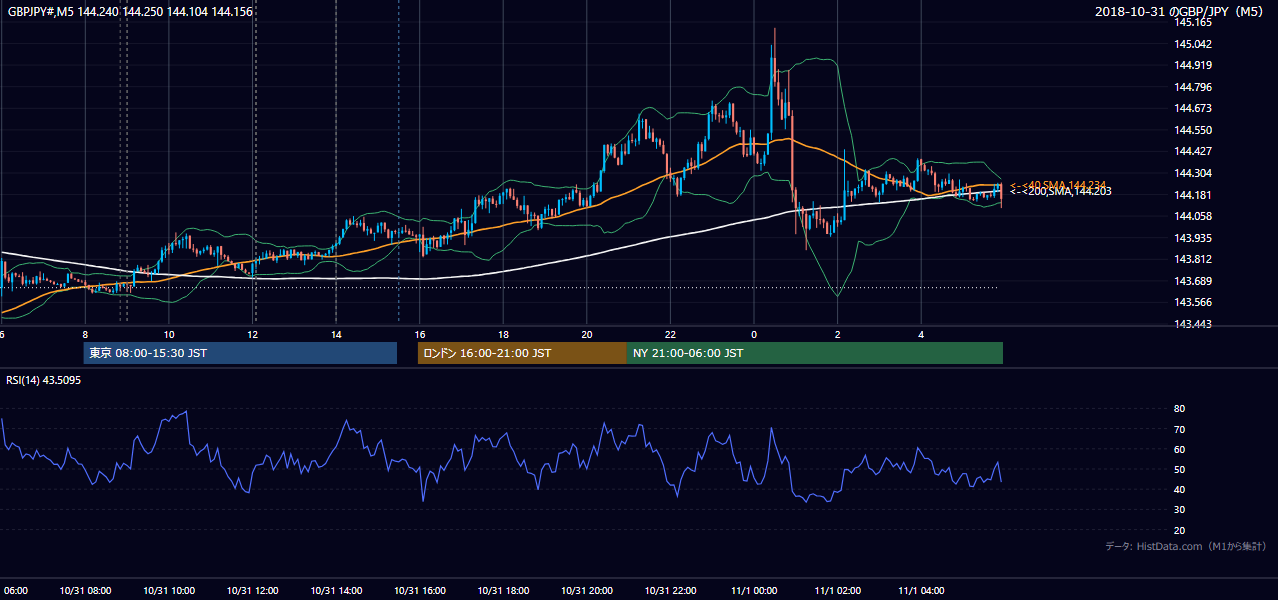This screenshot has height=600, width=1278.
Task: Click the 143.443 price axis label
Action: 1193,324
